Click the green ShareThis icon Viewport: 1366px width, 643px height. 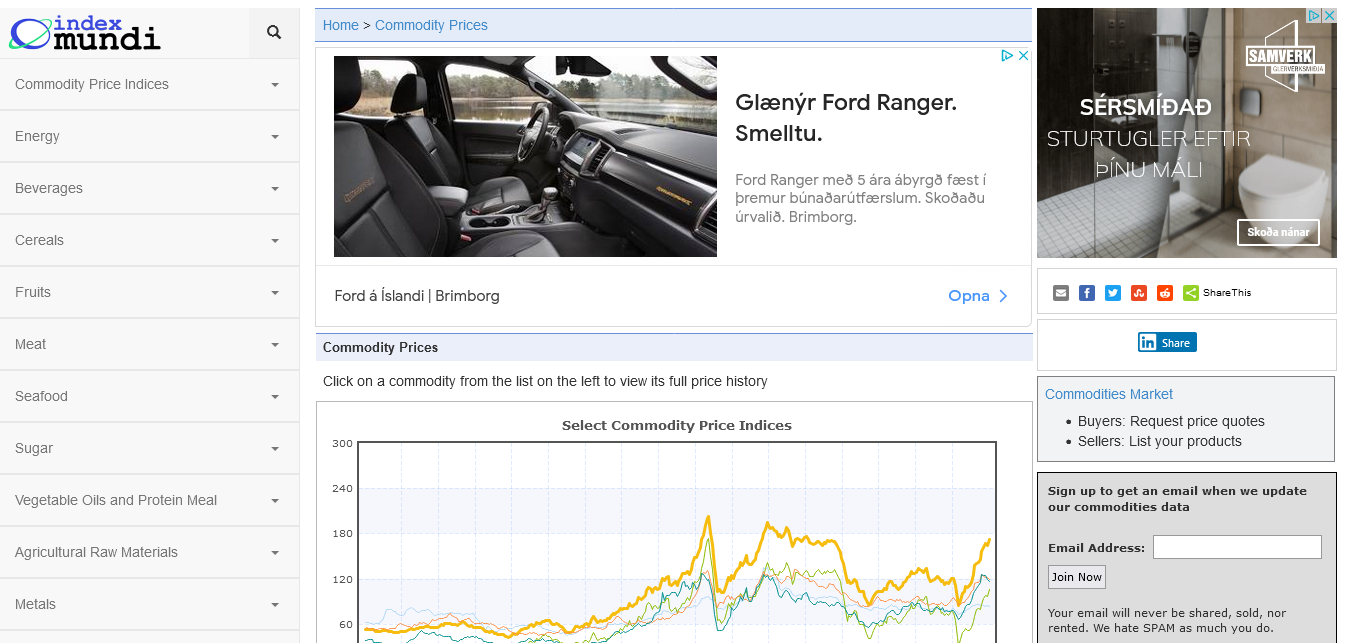(1191, 293)
